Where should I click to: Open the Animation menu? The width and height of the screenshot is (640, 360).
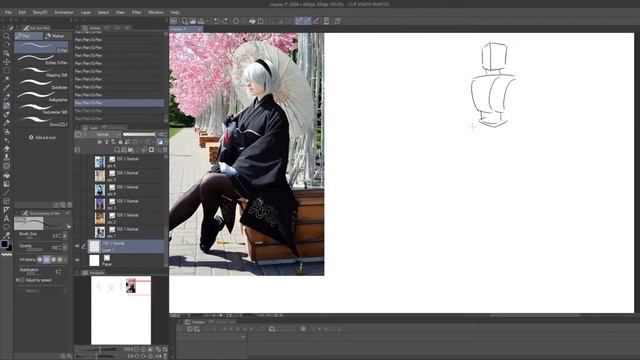tap(64, 12)
